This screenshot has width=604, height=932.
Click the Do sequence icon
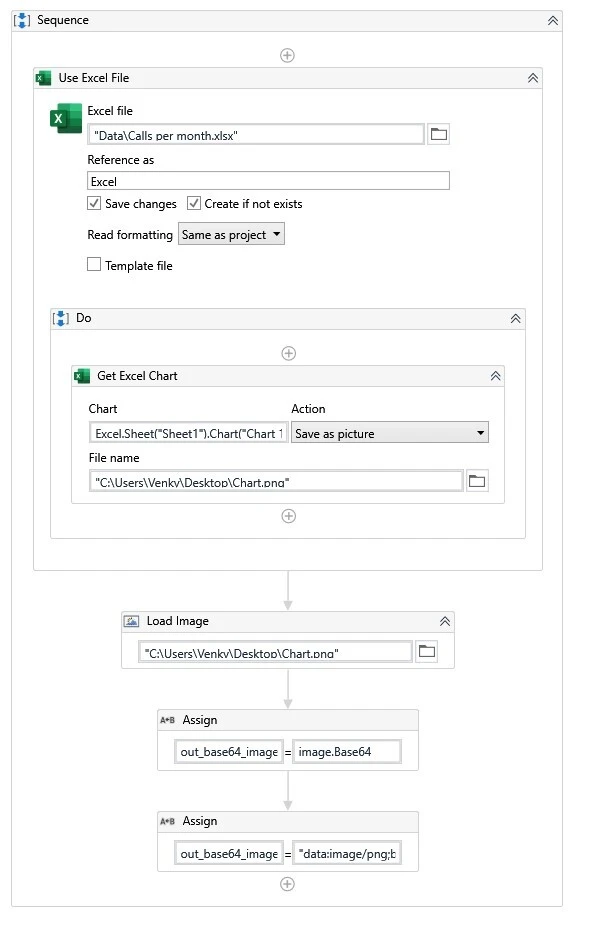tap(61, 318)
